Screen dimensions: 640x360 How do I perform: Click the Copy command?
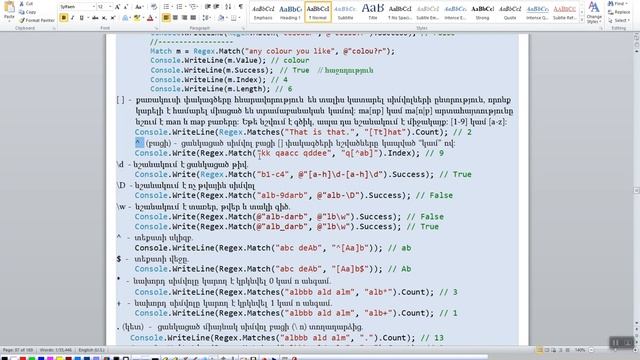pyautogui.click(x=27, y=12)
